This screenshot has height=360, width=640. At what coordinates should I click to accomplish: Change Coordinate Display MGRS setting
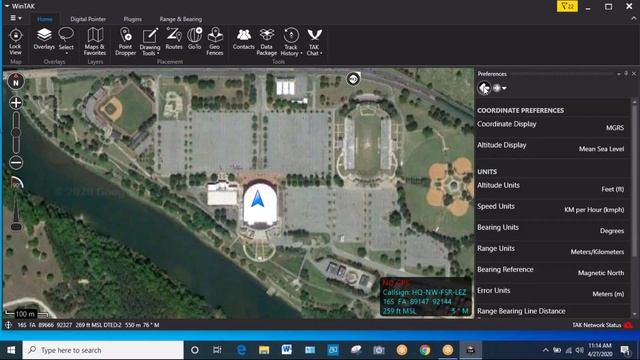(x=551, y=126)
